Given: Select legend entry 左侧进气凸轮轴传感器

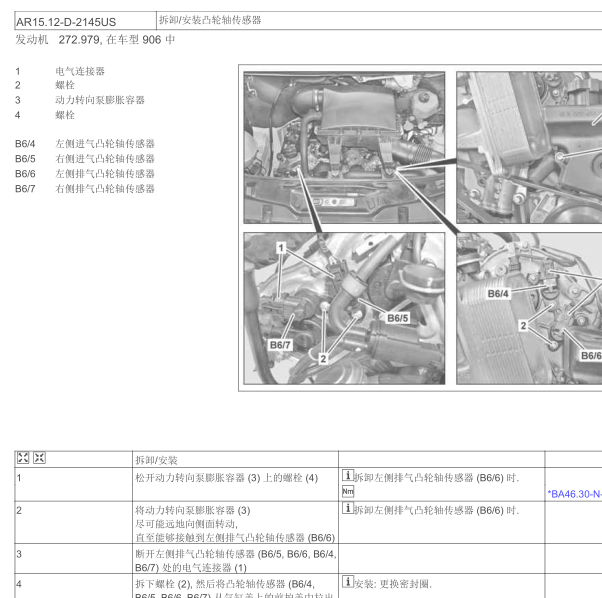Looking at the screenshot, I should [x=105, y=144].
